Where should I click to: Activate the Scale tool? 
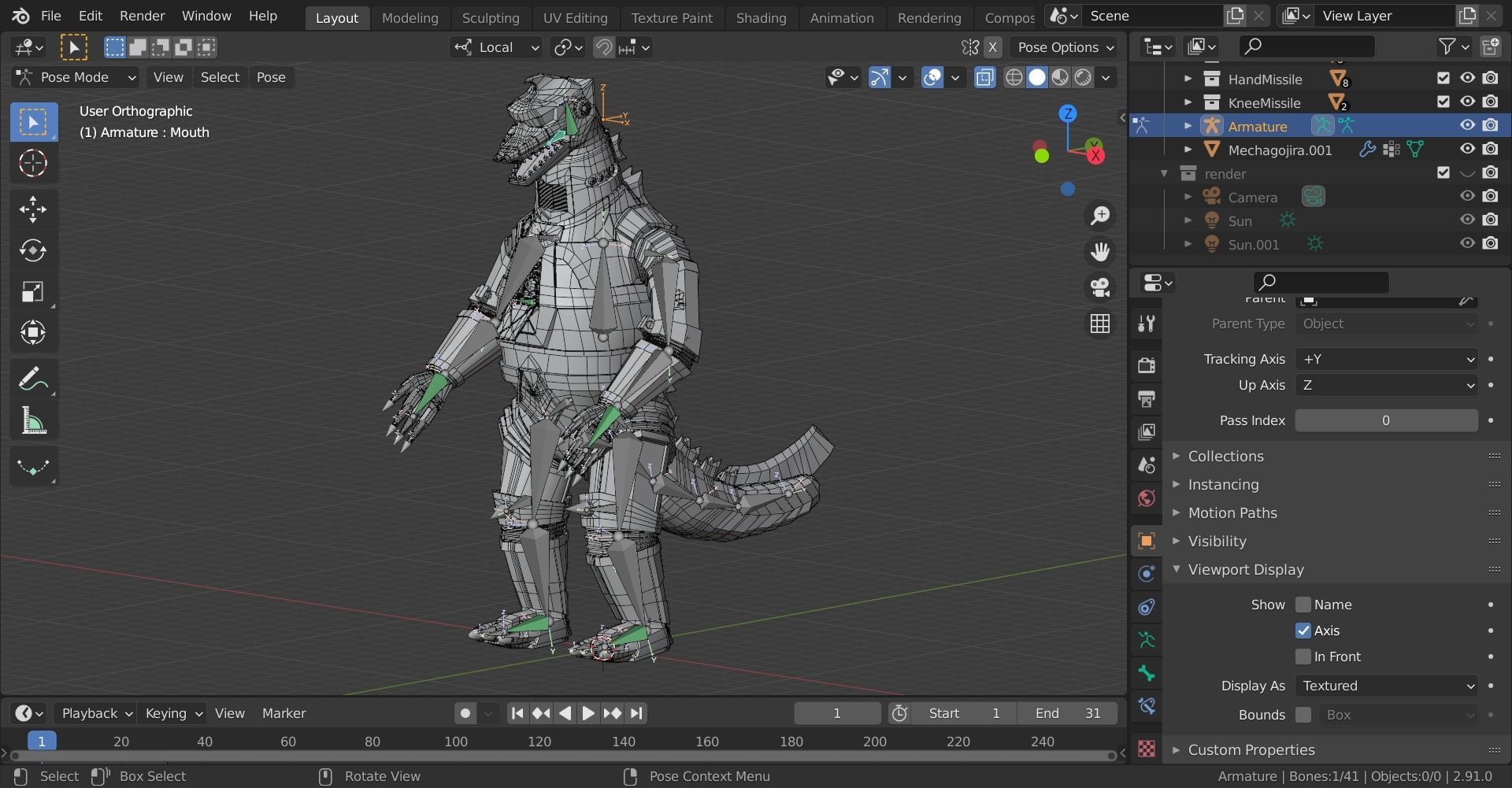click(33, 292)
